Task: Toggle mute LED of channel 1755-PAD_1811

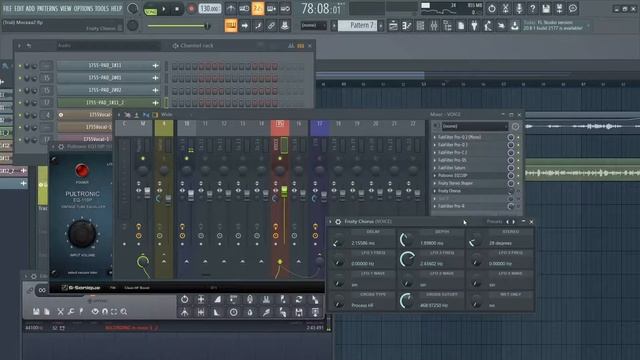Action: tap(20, 66)
